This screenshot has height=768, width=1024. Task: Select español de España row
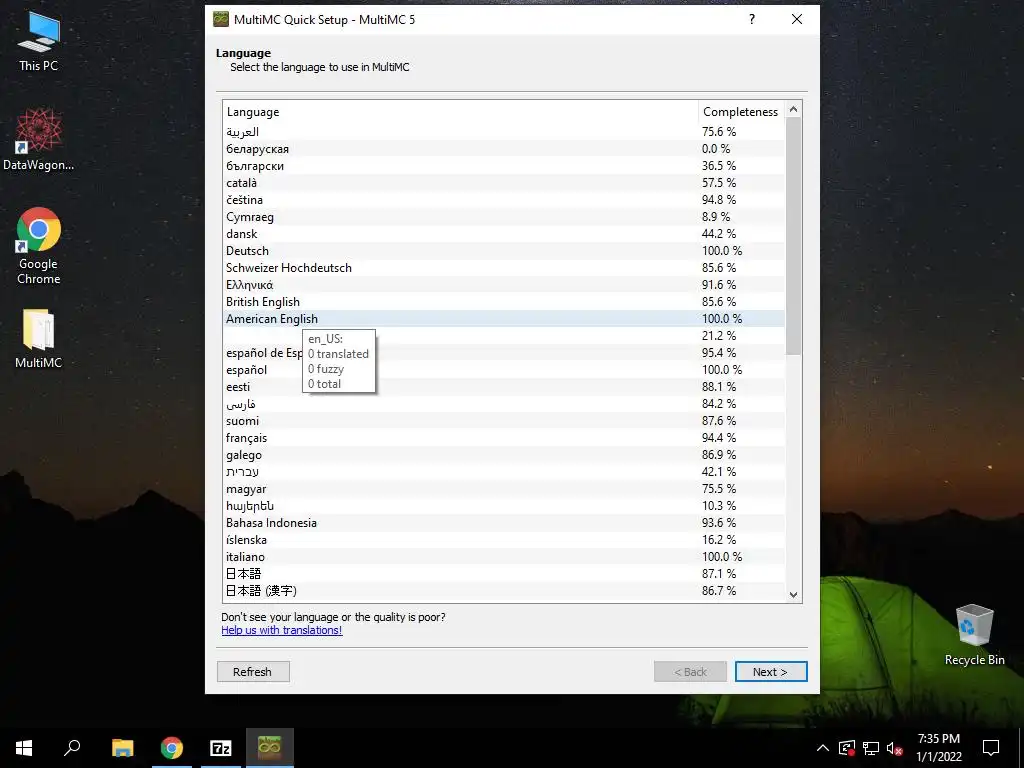point(504,353)
